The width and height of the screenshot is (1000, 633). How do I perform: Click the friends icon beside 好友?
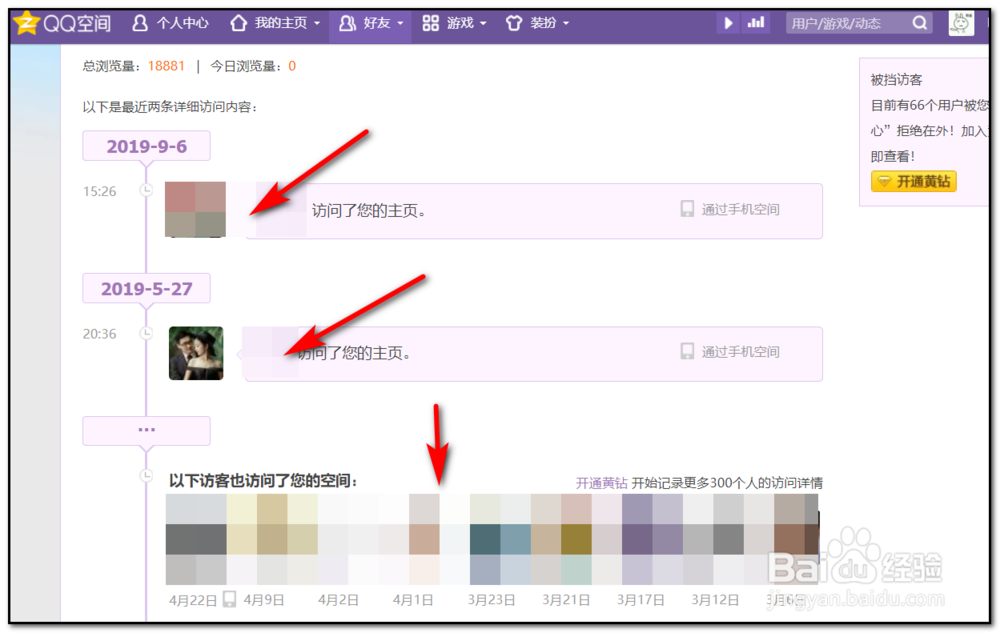tap(348, 24)
